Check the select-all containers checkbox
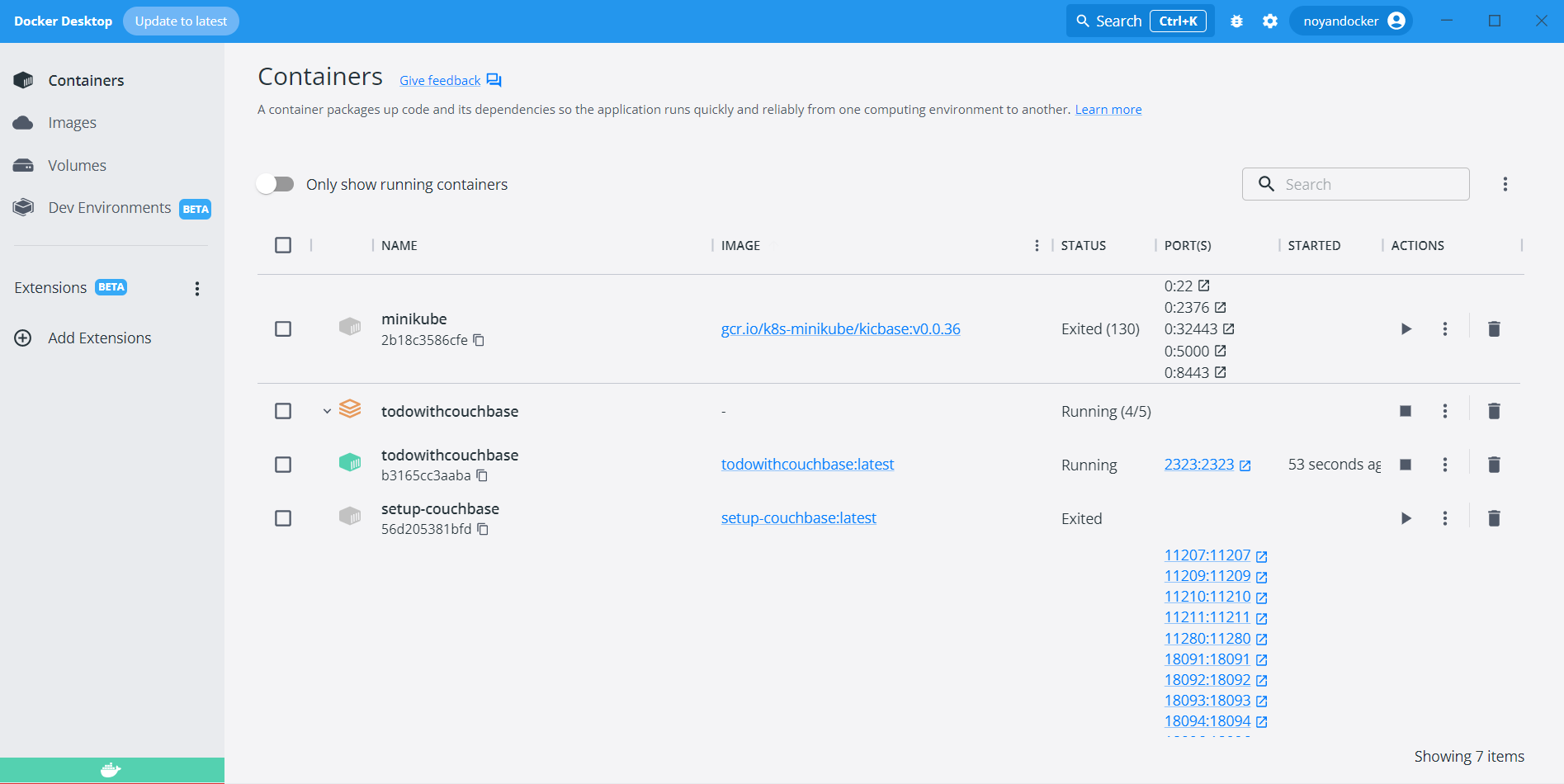Image resolution: width=1564 pixels, height=784 pixels. coord(283,245)
